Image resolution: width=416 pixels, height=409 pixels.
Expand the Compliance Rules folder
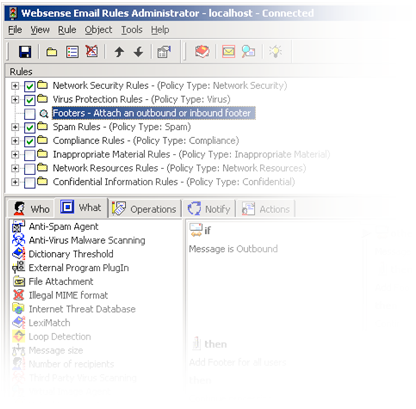(x=14, y=141)
